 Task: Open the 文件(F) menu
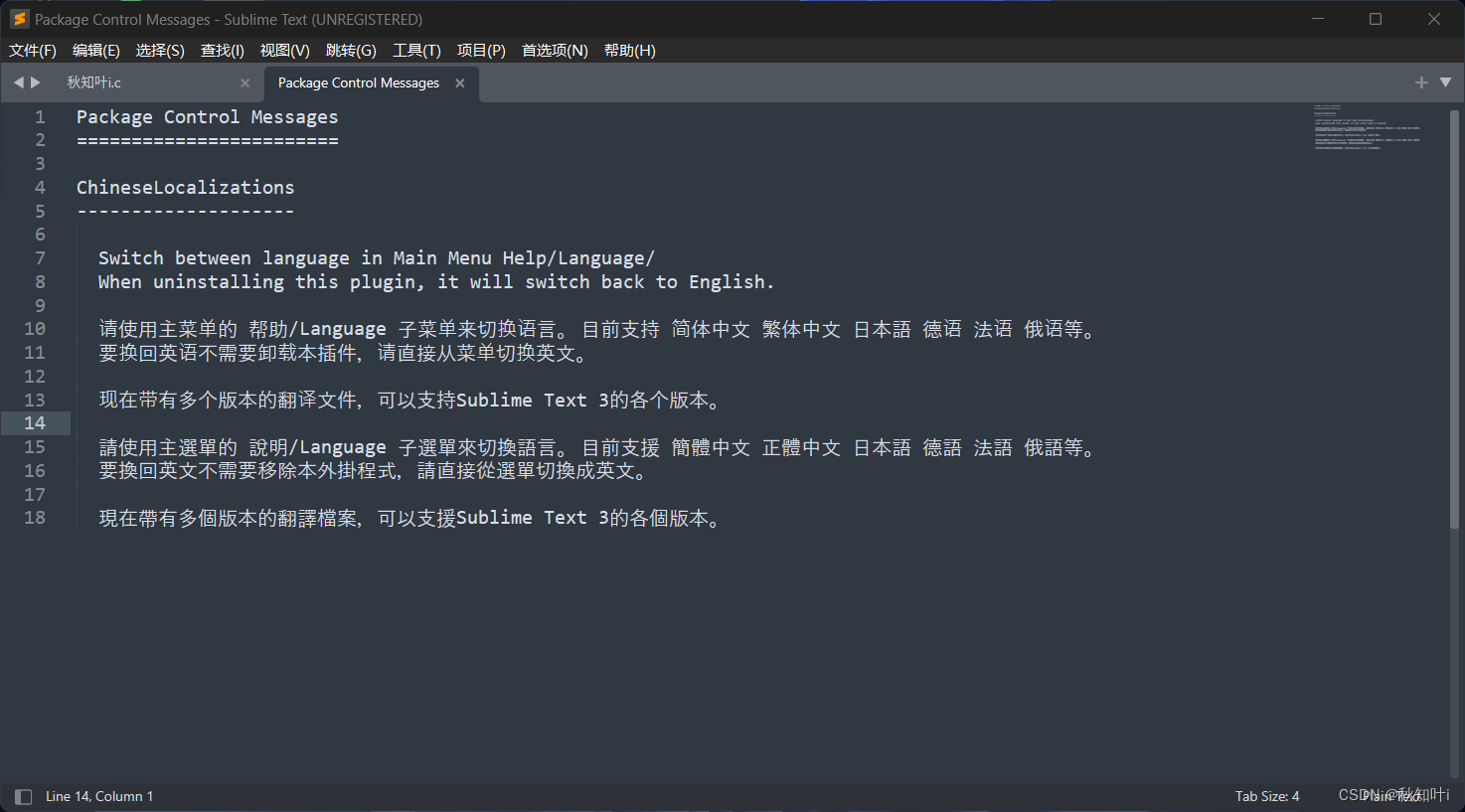pyautogui.click(x=33, y=51)
